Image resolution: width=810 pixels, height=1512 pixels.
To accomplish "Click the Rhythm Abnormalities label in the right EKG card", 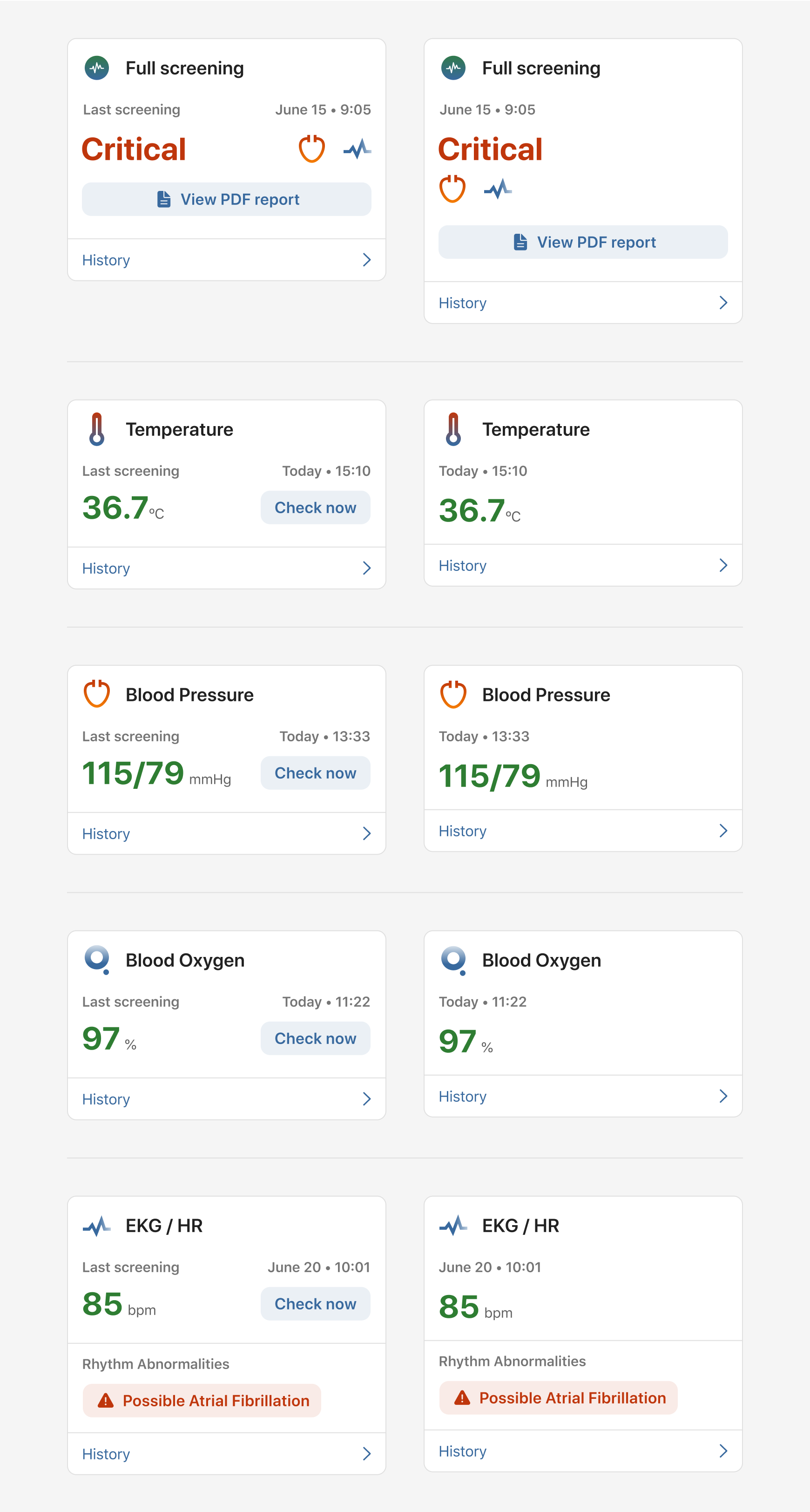I will [x=512, y=1361].
